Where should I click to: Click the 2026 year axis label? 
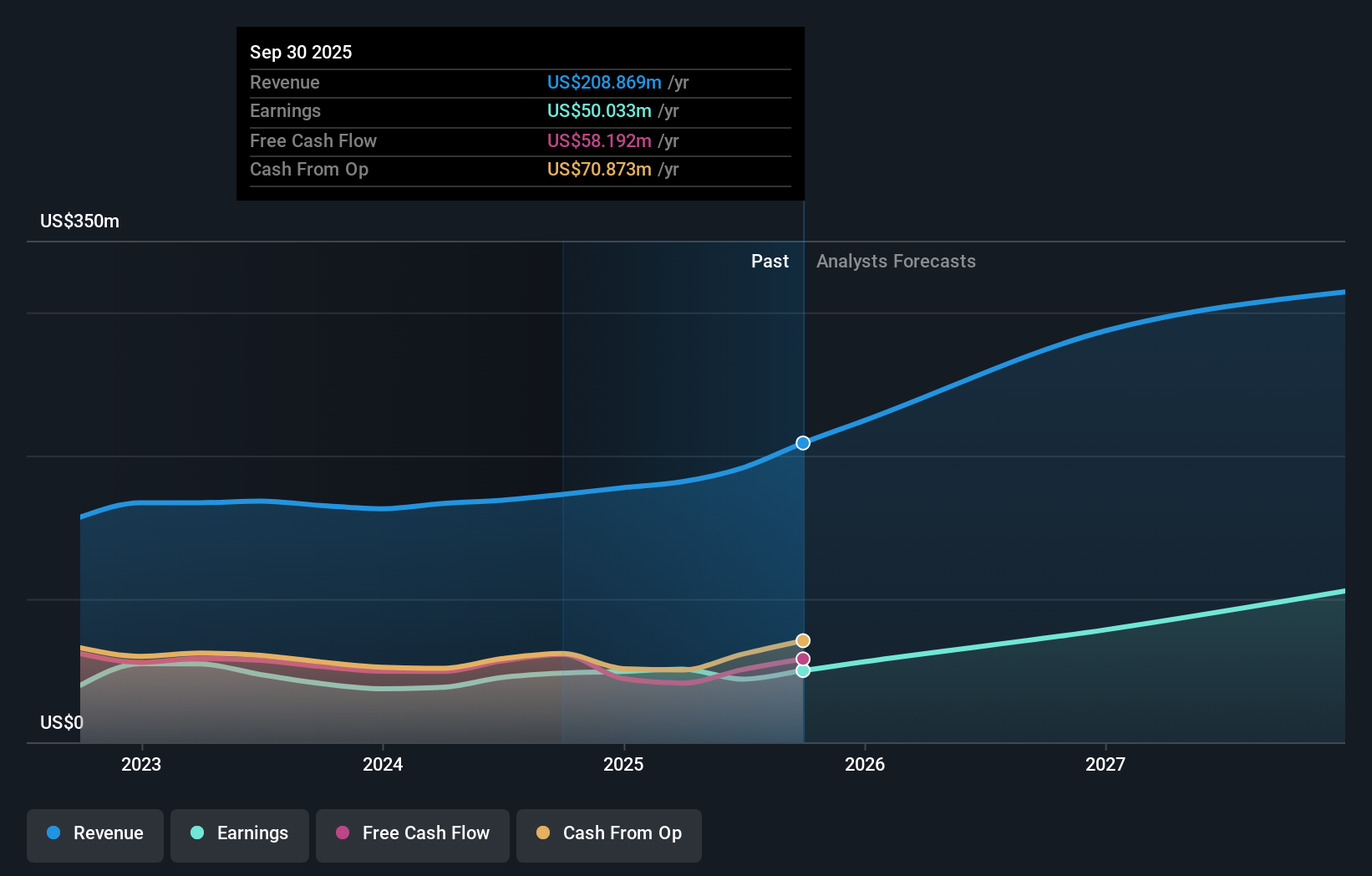tap(866, 764)
